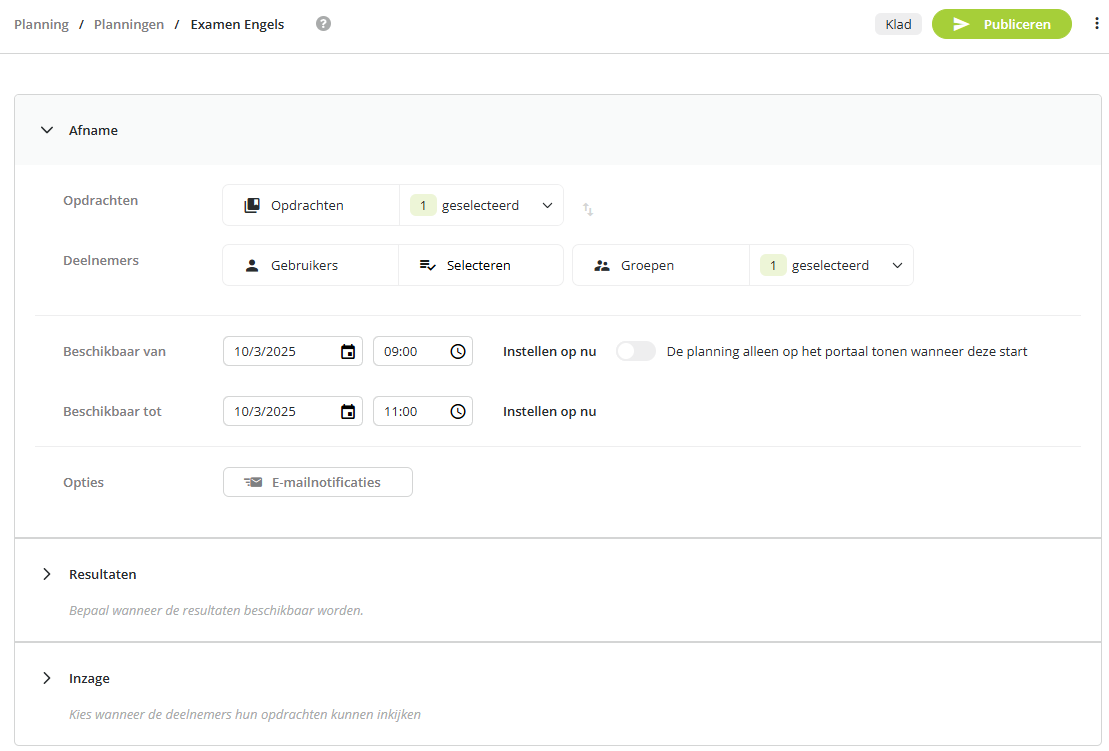Open clock picker for Beschikbaar van time
Image resolution: width=1109 pixels, height=751 pixels.
[x=458, y=351]
